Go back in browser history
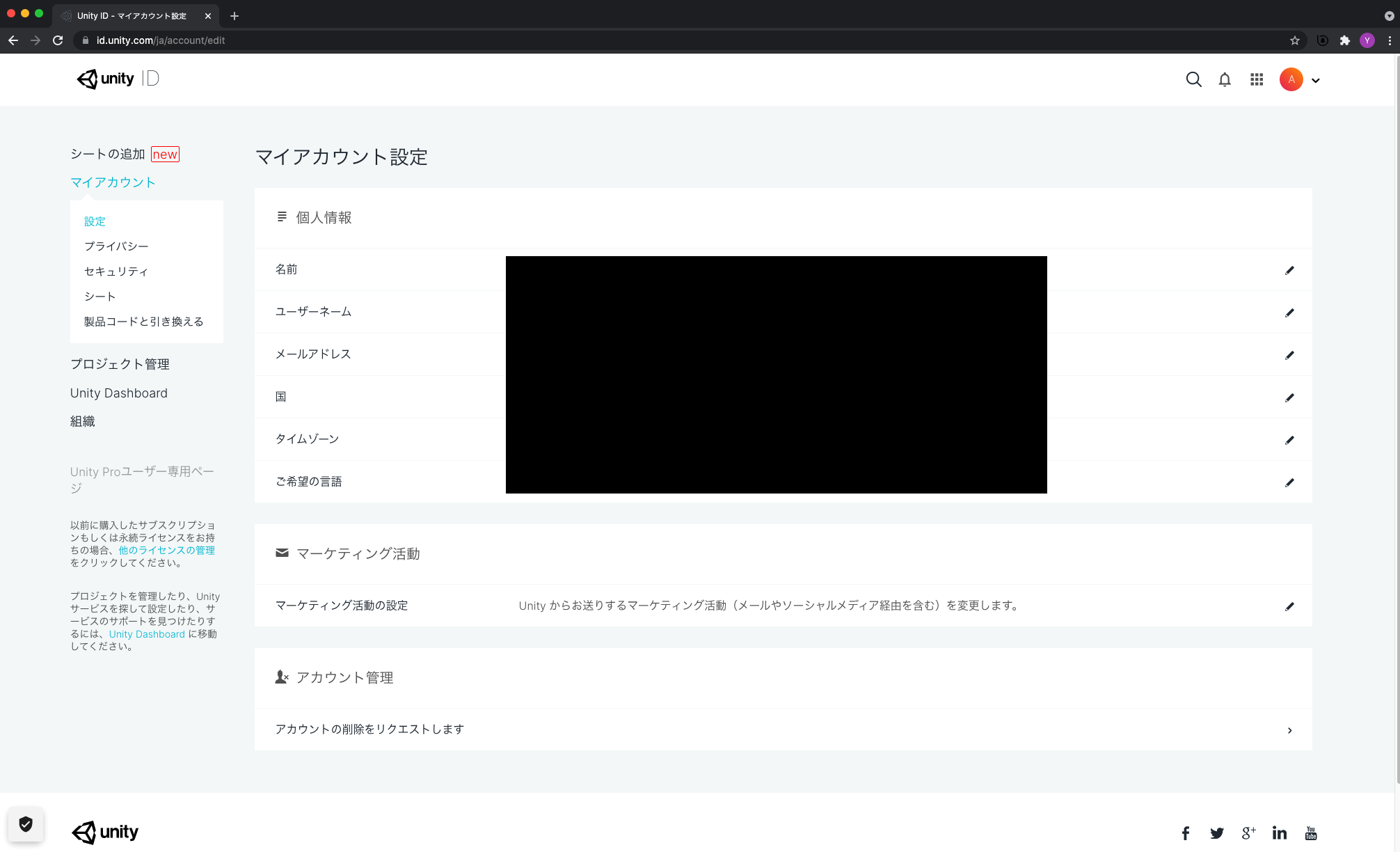 coord(13,40)
